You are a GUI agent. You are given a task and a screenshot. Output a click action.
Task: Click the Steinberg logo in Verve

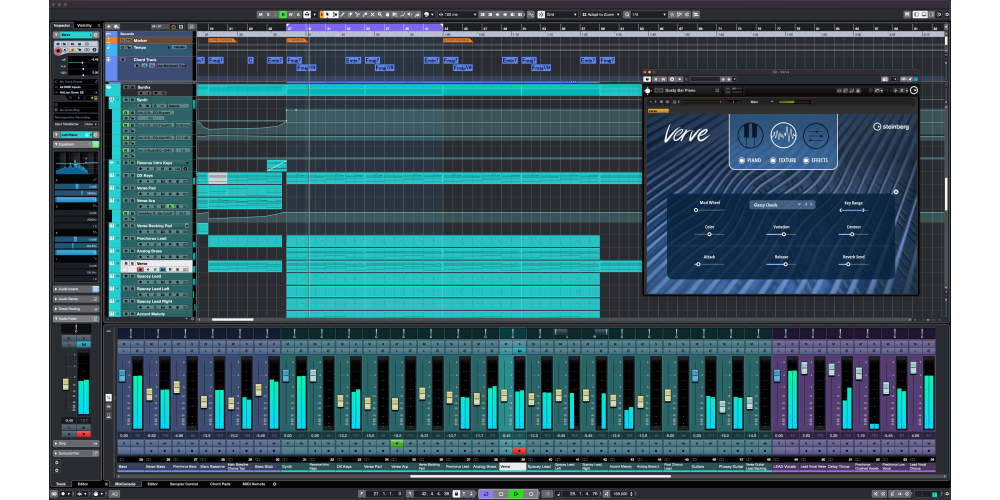click(x=892, y=126)
